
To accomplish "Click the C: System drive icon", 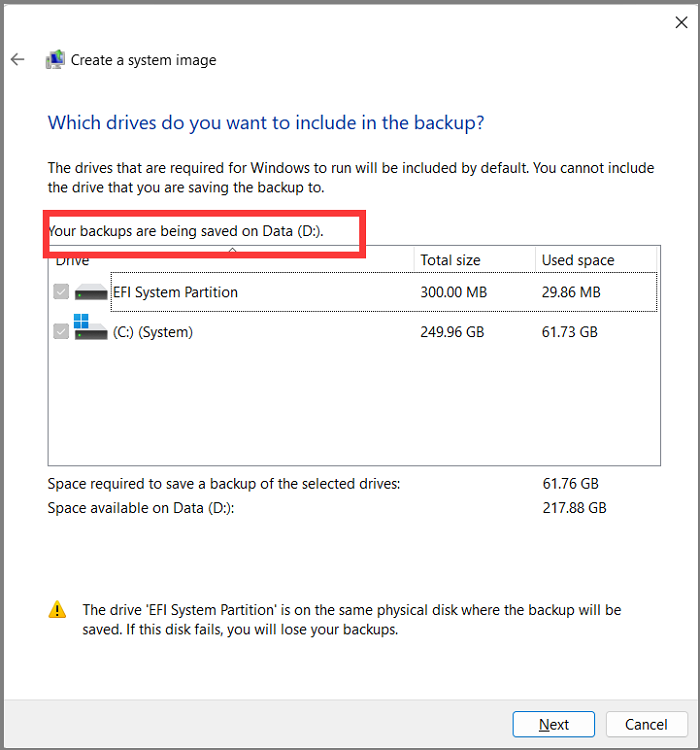I will pos(91,330).
